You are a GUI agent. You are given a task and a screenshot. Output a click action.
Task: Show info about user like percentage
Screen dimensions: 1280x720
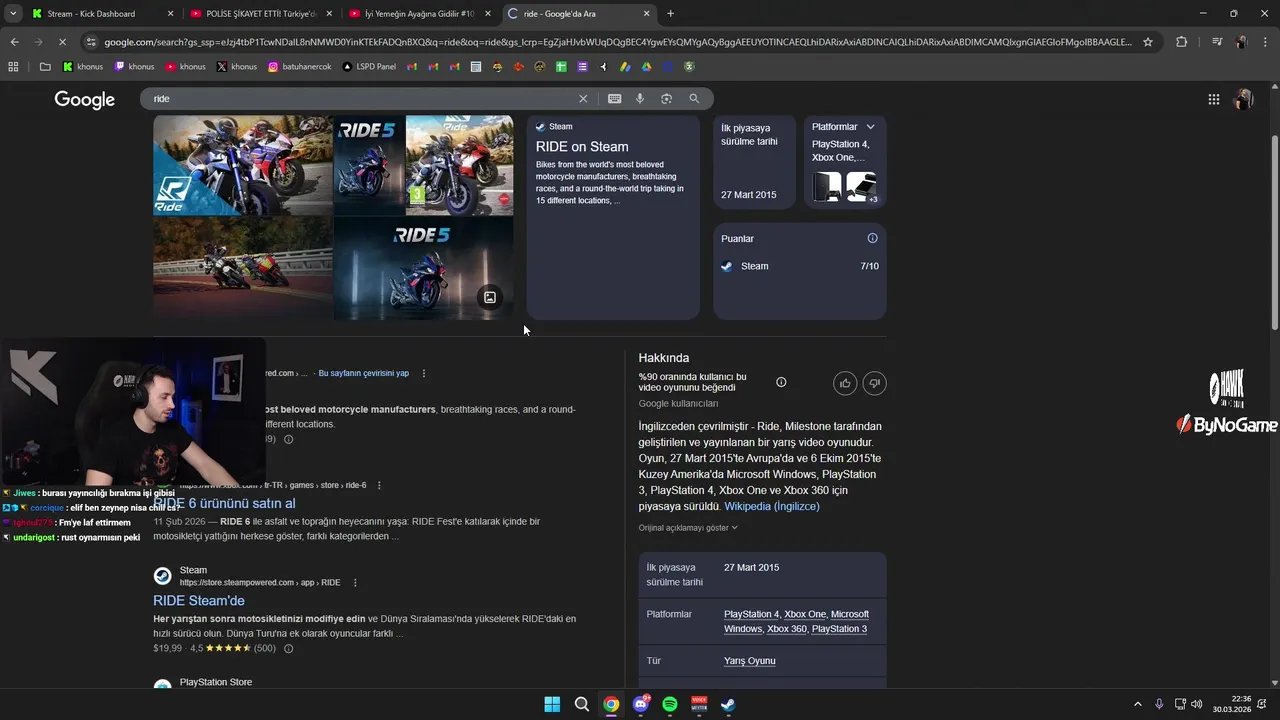(781, 382)
